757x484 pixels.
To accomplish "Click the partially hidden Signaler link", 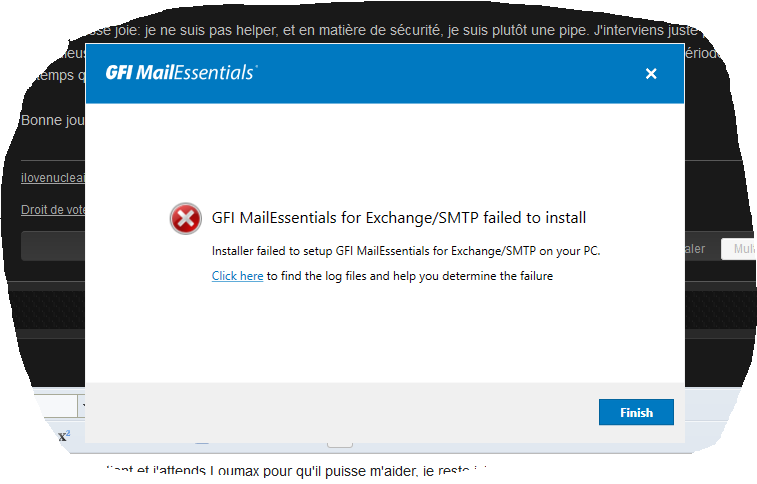I will click(695, 249).
